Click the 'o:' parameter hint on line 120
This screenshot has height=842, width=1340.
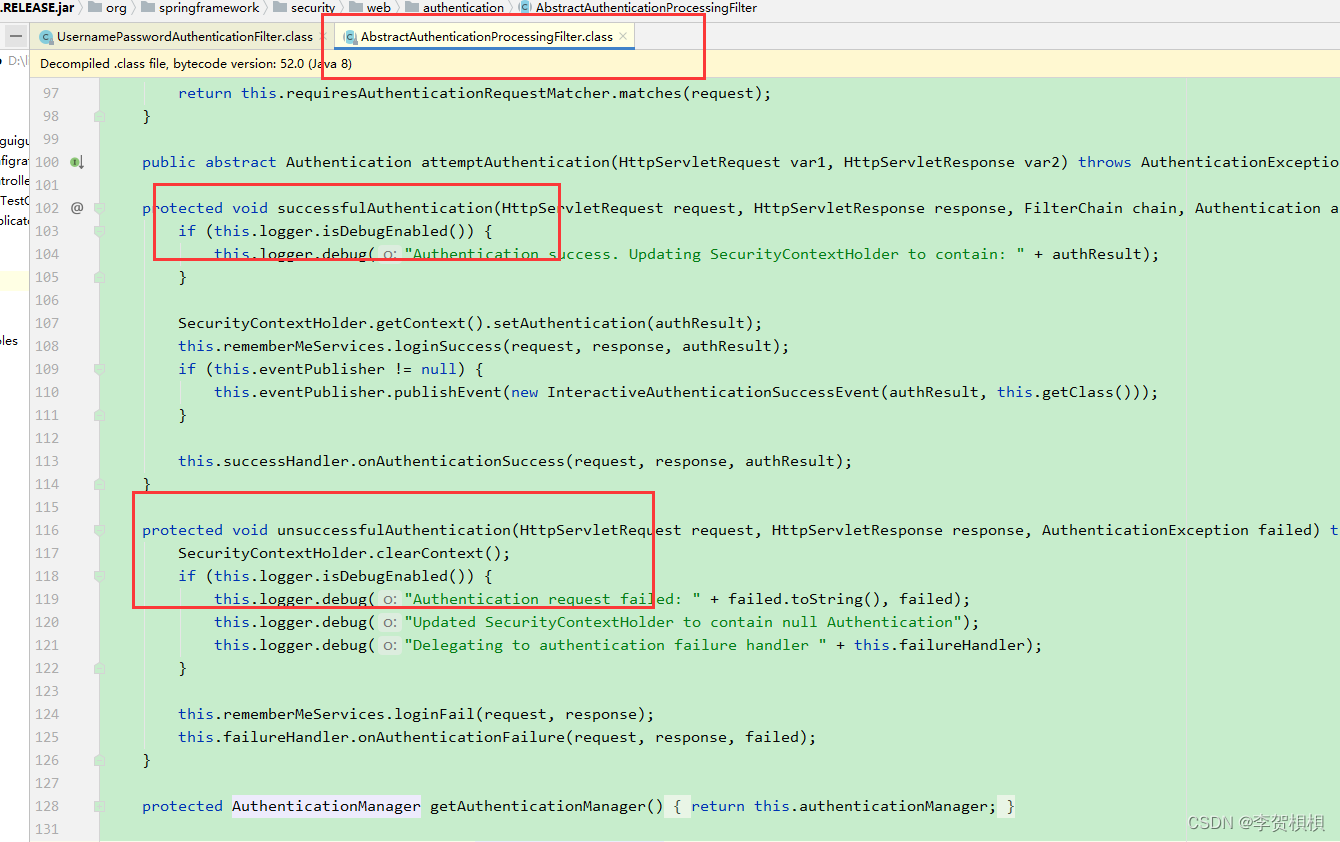coord(389,622)
